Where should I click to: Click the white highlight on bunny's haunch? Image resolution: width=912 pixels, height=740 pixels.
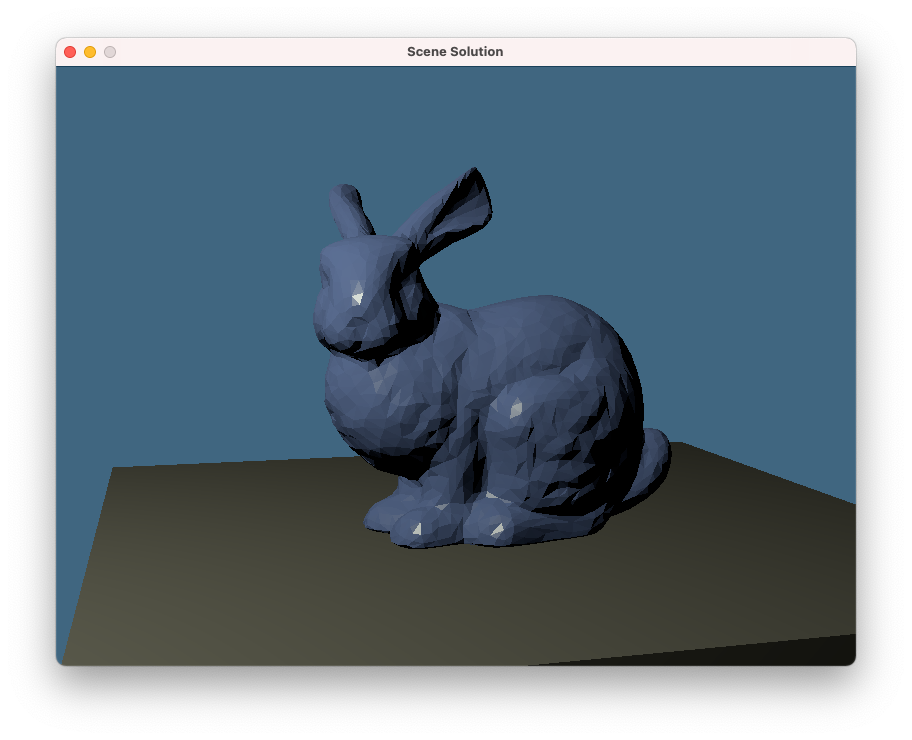[x=516, y=407]
